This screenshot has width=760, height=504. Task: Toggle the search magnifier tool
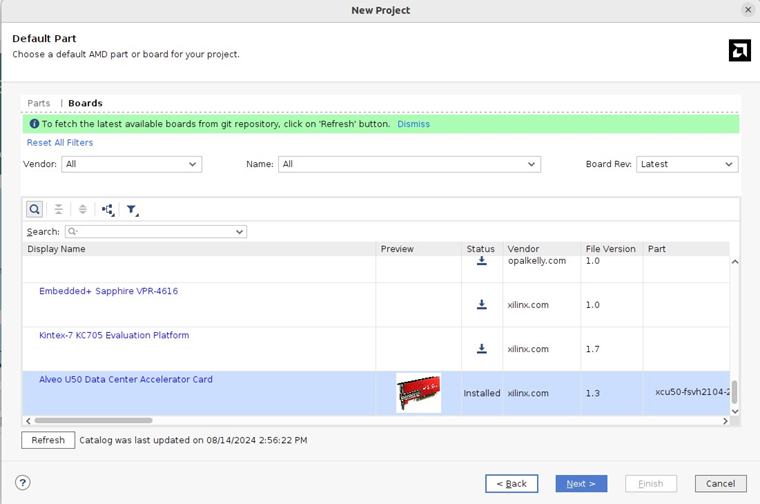(34, 209)
